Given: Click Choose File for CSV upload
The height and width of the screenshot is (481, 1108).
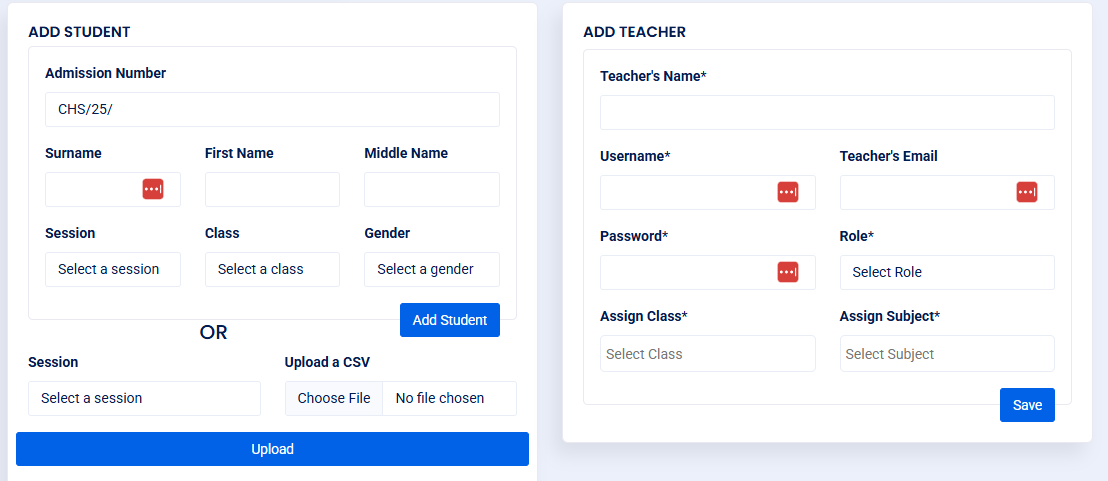Looking at the screenshot, I should [334, 398].
